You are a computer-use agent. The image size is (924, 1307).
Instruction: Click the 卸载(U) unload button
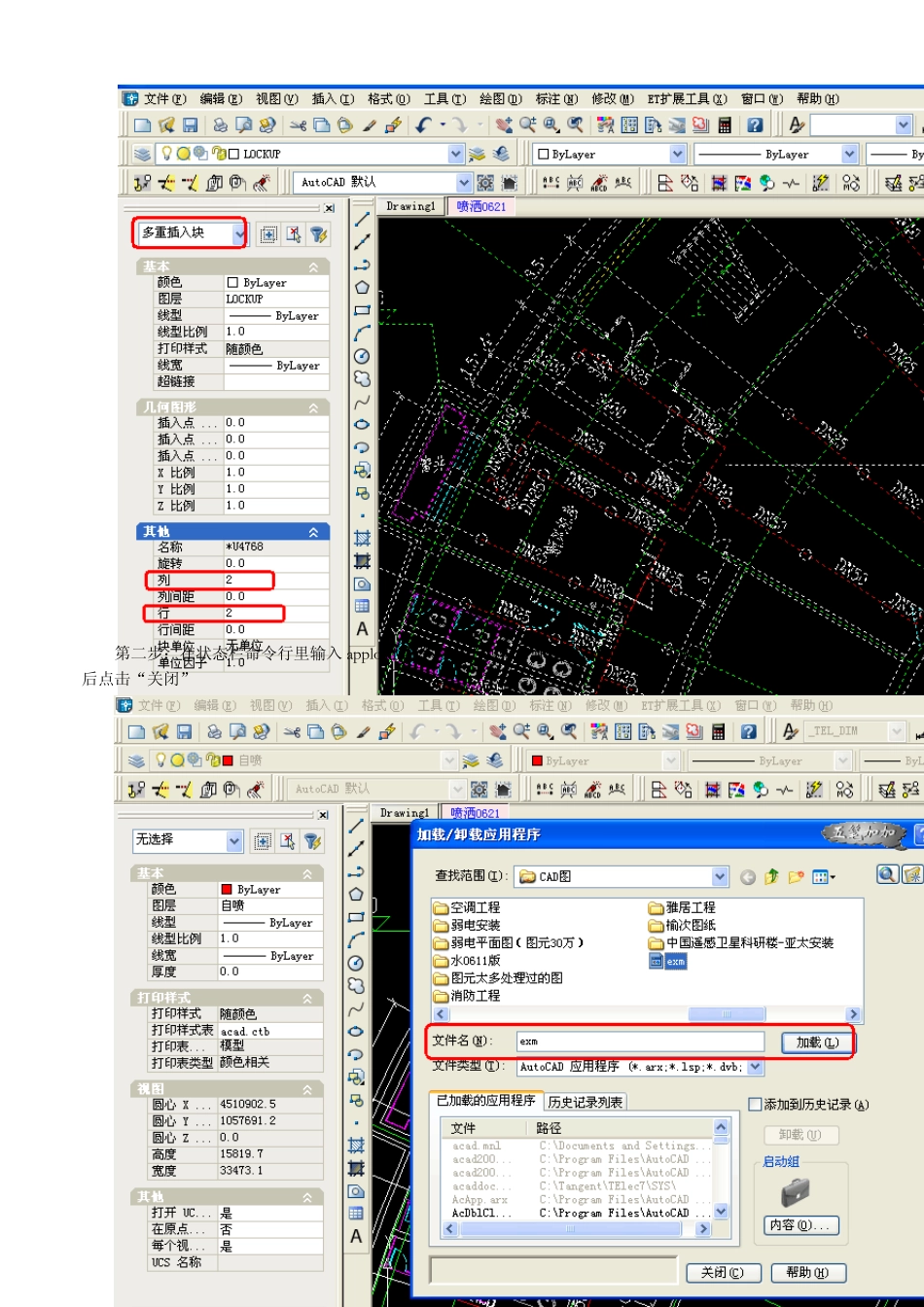coord(800,1135)
